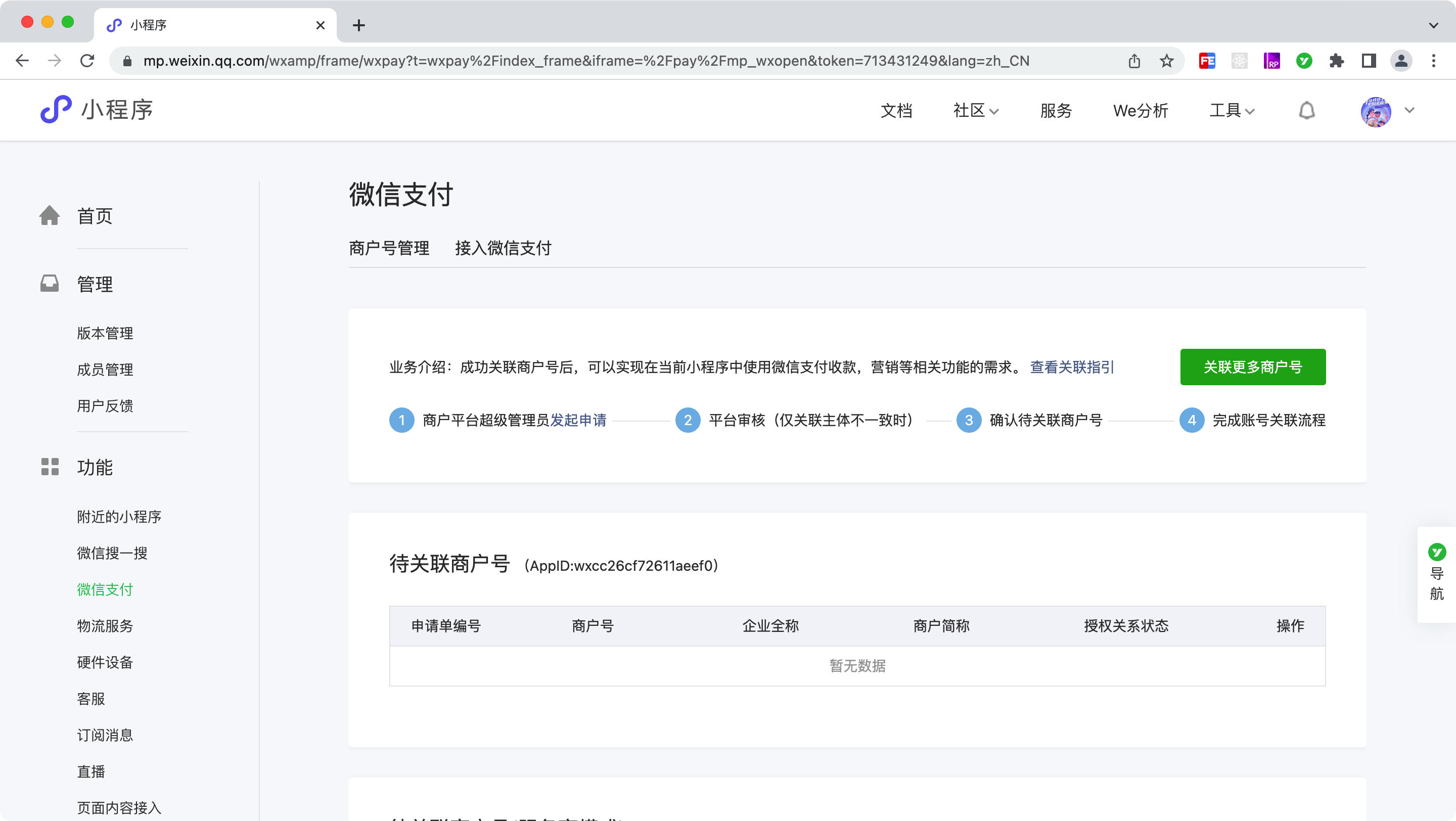Open 物流服务 in the sidebar
Screen dimensions: 1456x821
(105, 625)
